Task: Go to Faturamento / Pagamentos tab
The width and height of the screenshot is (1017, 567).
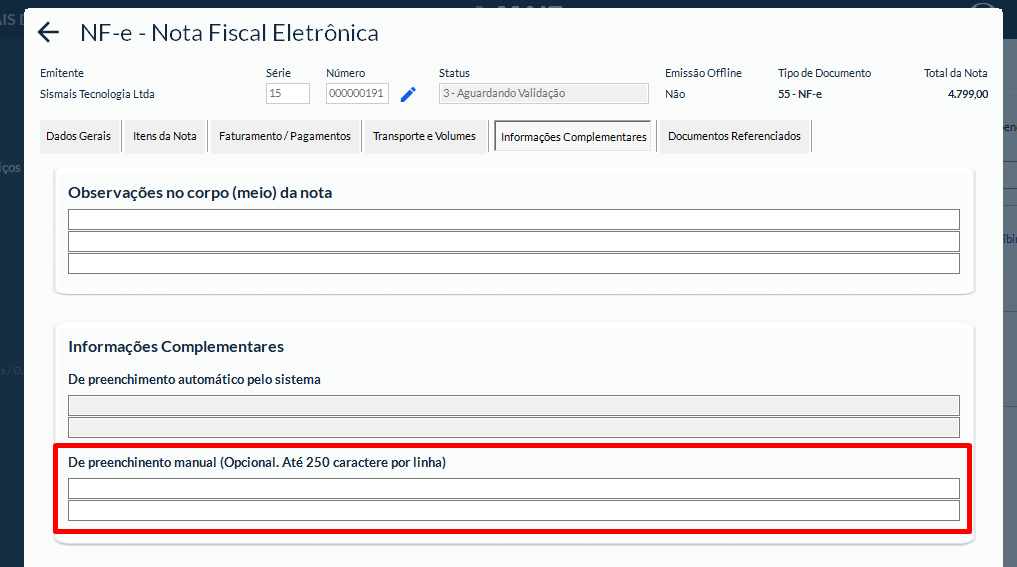Action: (285, 136)
